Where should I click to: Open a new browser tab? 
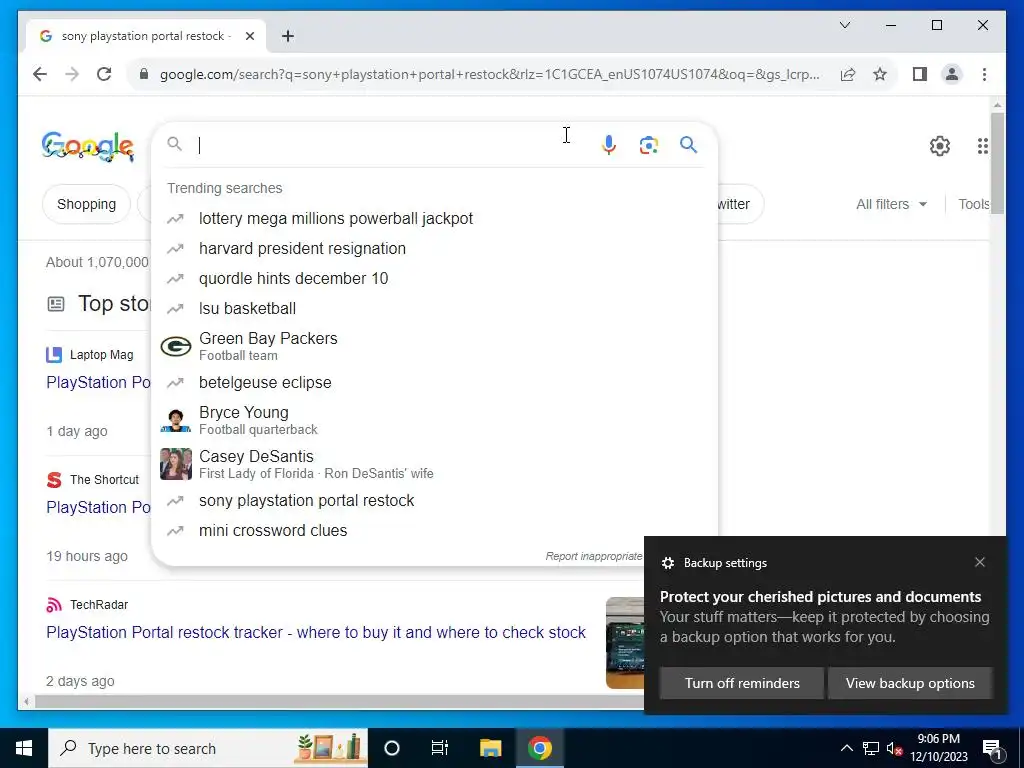click(x=288, y=36)
